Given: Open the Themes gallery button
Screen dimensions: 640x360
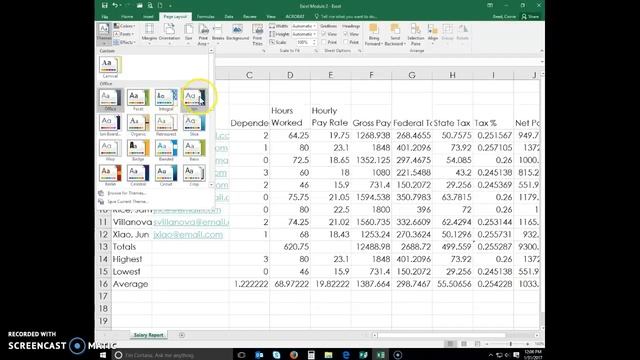Looking at the screenshot, I should (104, 34).
